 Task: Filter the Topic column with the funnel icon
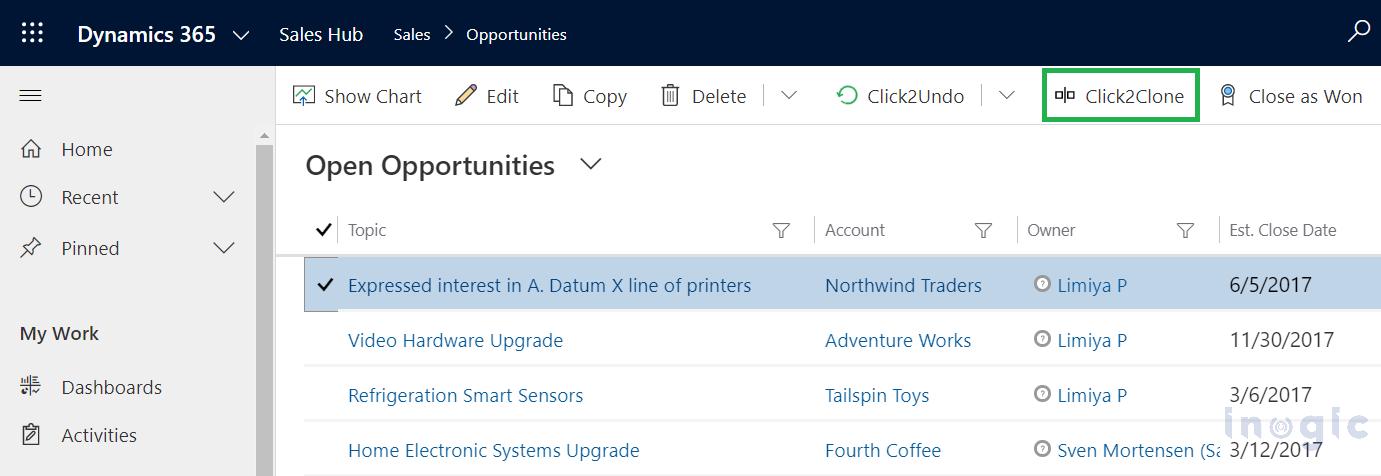781,231
